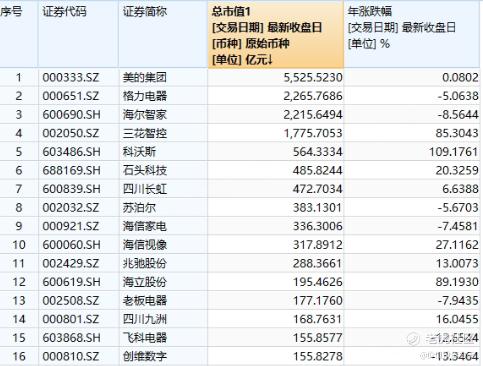This screenshot has width=483, height=366.
Task: Select the 飞科电器 name cell
Action: tap(163, 338)
